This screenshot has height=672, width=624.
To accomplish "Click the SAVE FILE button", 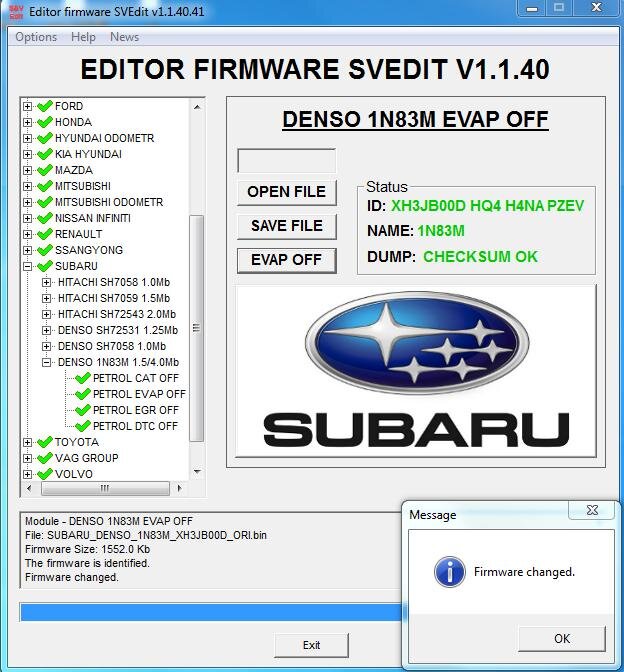I will point(287,226).
